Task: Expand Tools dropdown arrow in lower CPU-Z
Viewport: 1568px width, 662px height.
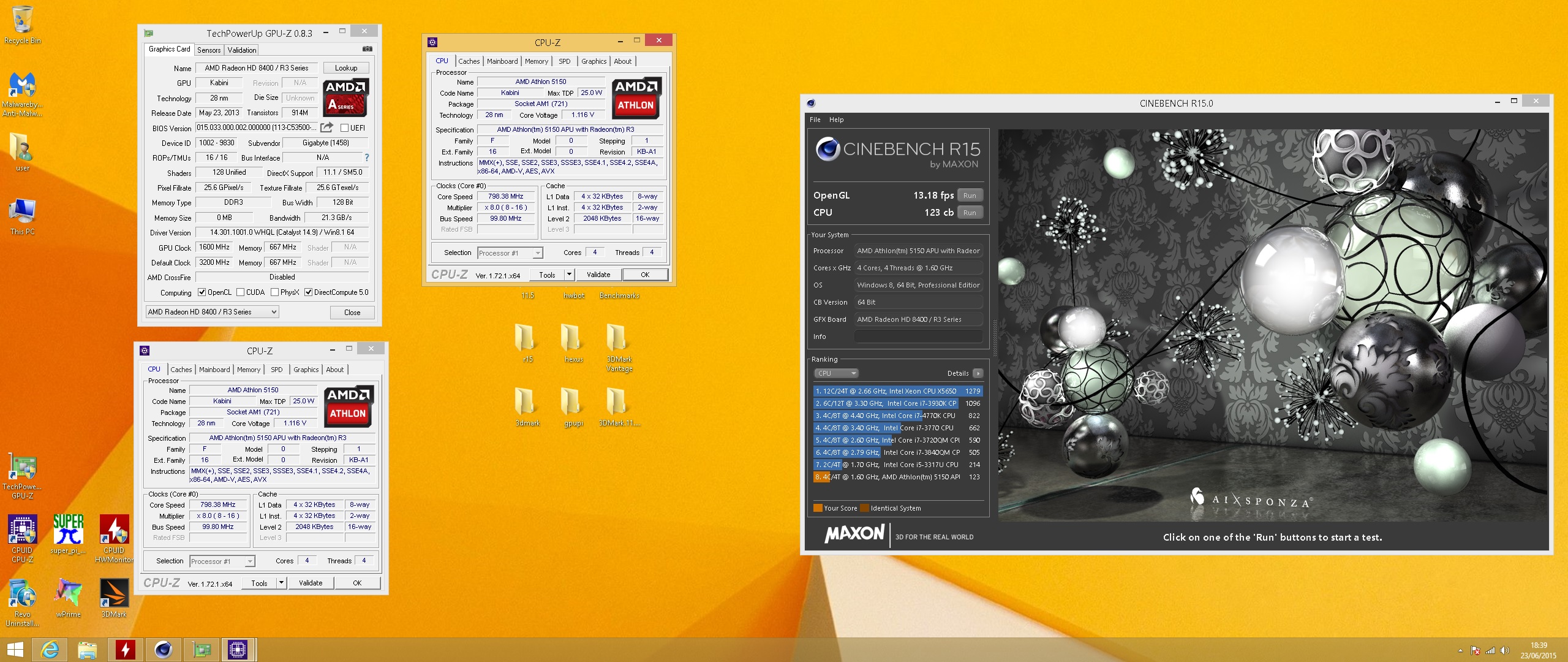Action: pos(282,583)
